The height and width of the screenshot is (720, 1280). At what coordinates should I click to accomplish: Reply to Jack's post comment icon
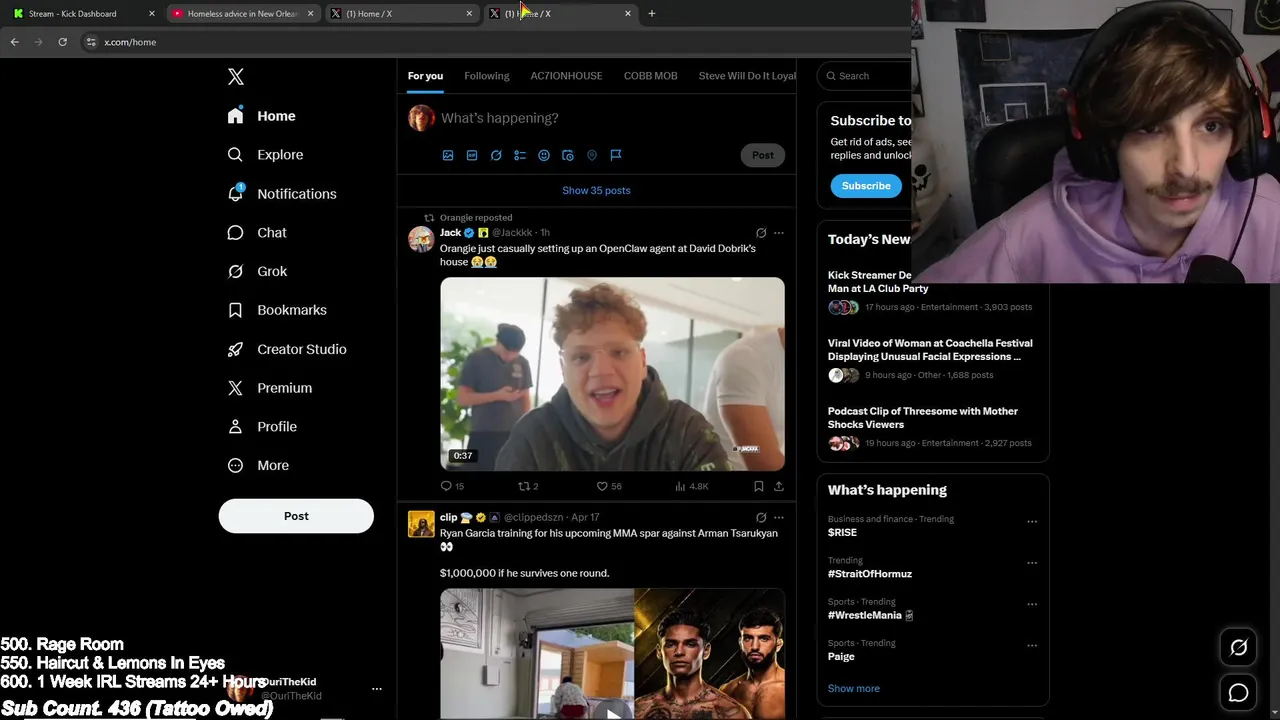pyautogui.click(x=447, y=486)
